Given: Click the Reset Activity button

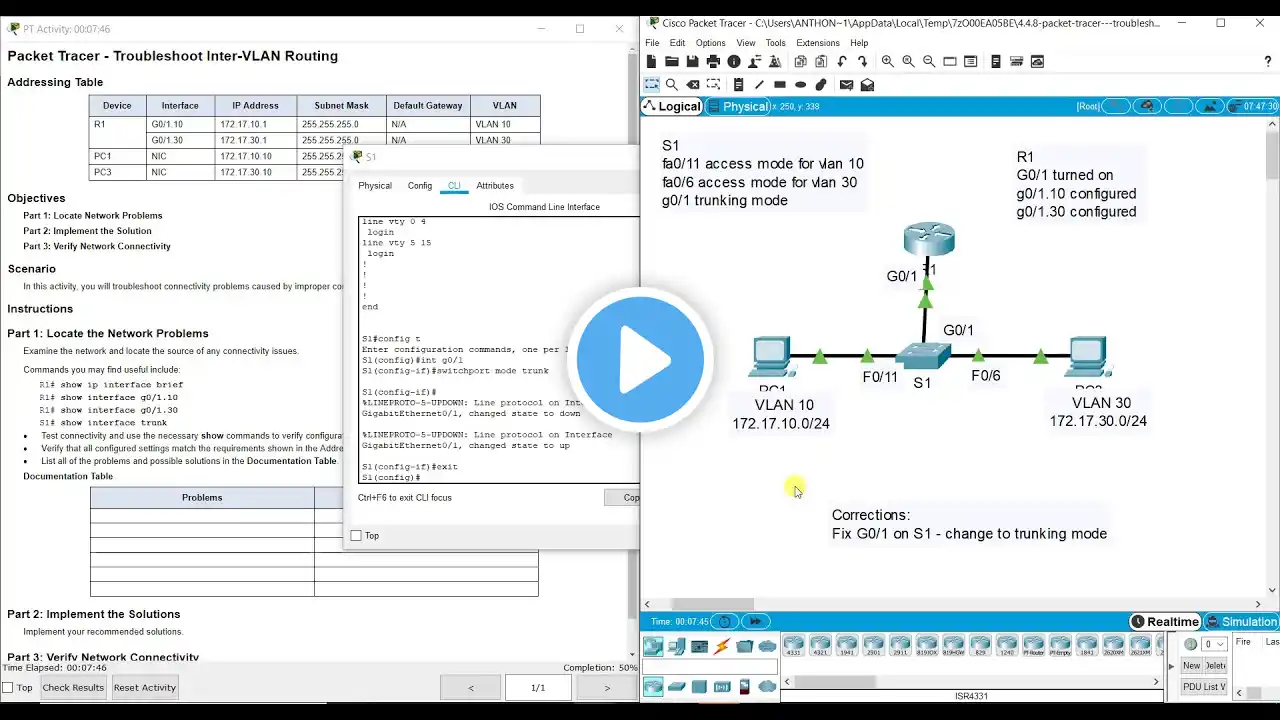Looking at the screenshot, I should pos(145,687).
